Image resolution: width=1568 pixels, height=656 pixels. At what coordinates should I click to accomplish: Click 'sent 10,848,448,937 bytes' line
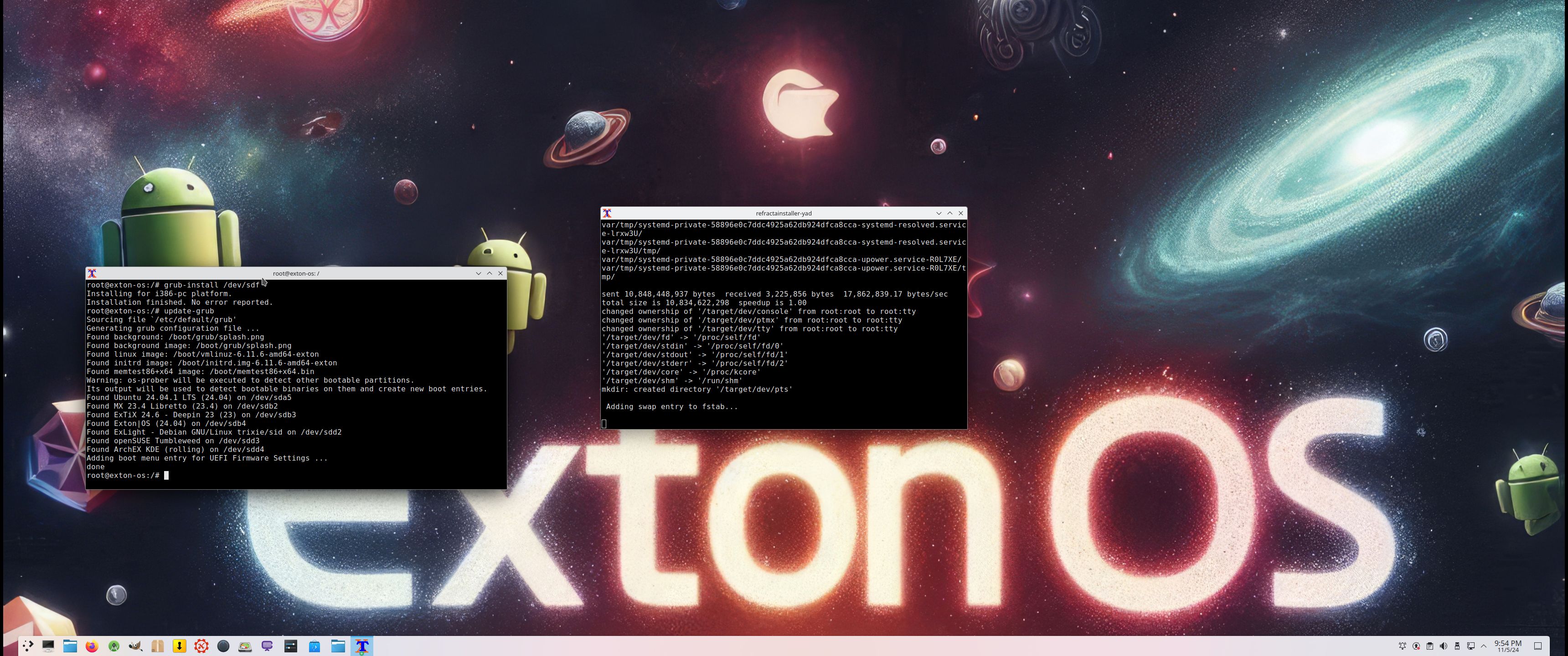pyautogui.click(x=774, y=294)
